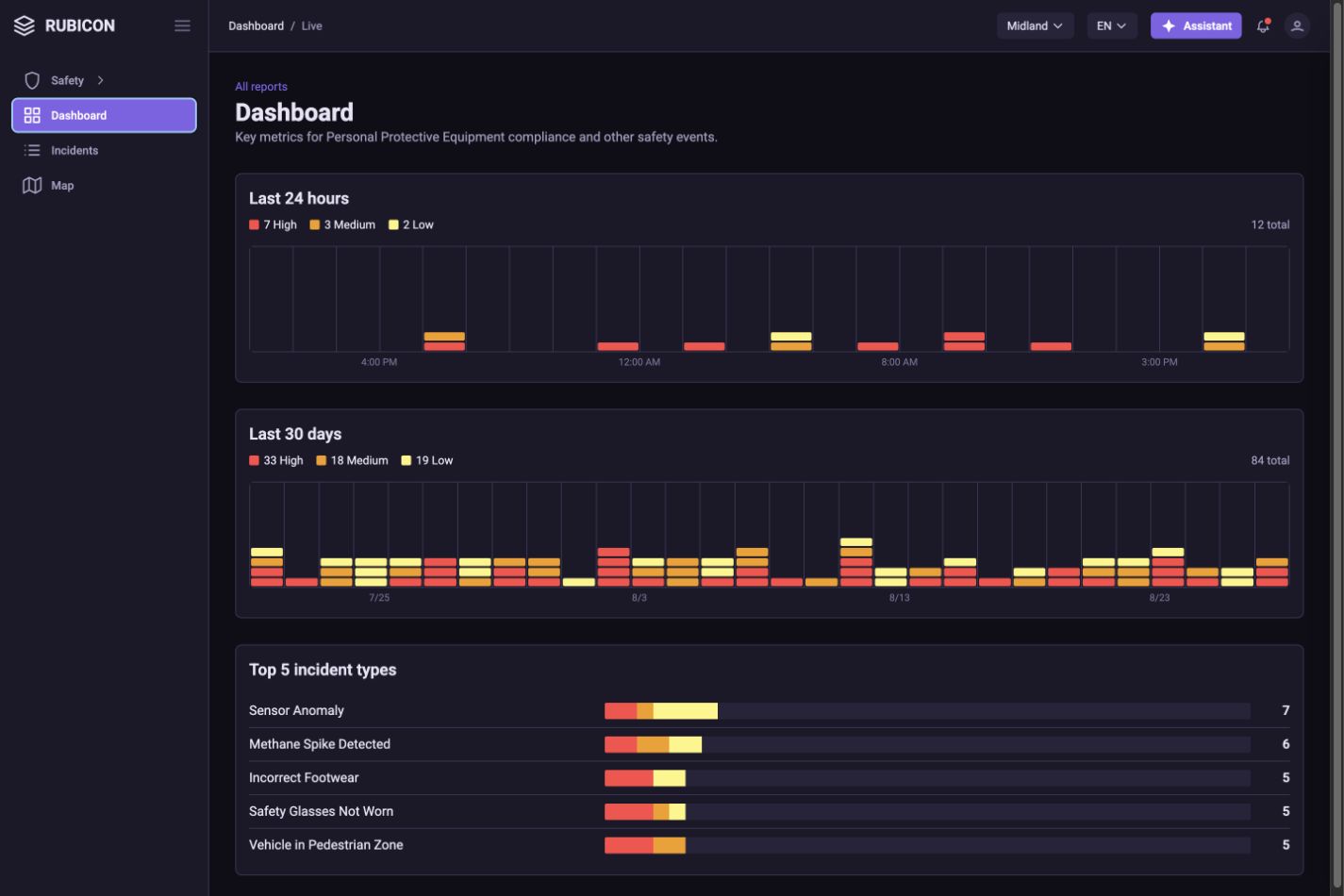This screenshot has width=1344, height=896.
Task: Expand the Safety section chevron
Action: pos(100,80)
